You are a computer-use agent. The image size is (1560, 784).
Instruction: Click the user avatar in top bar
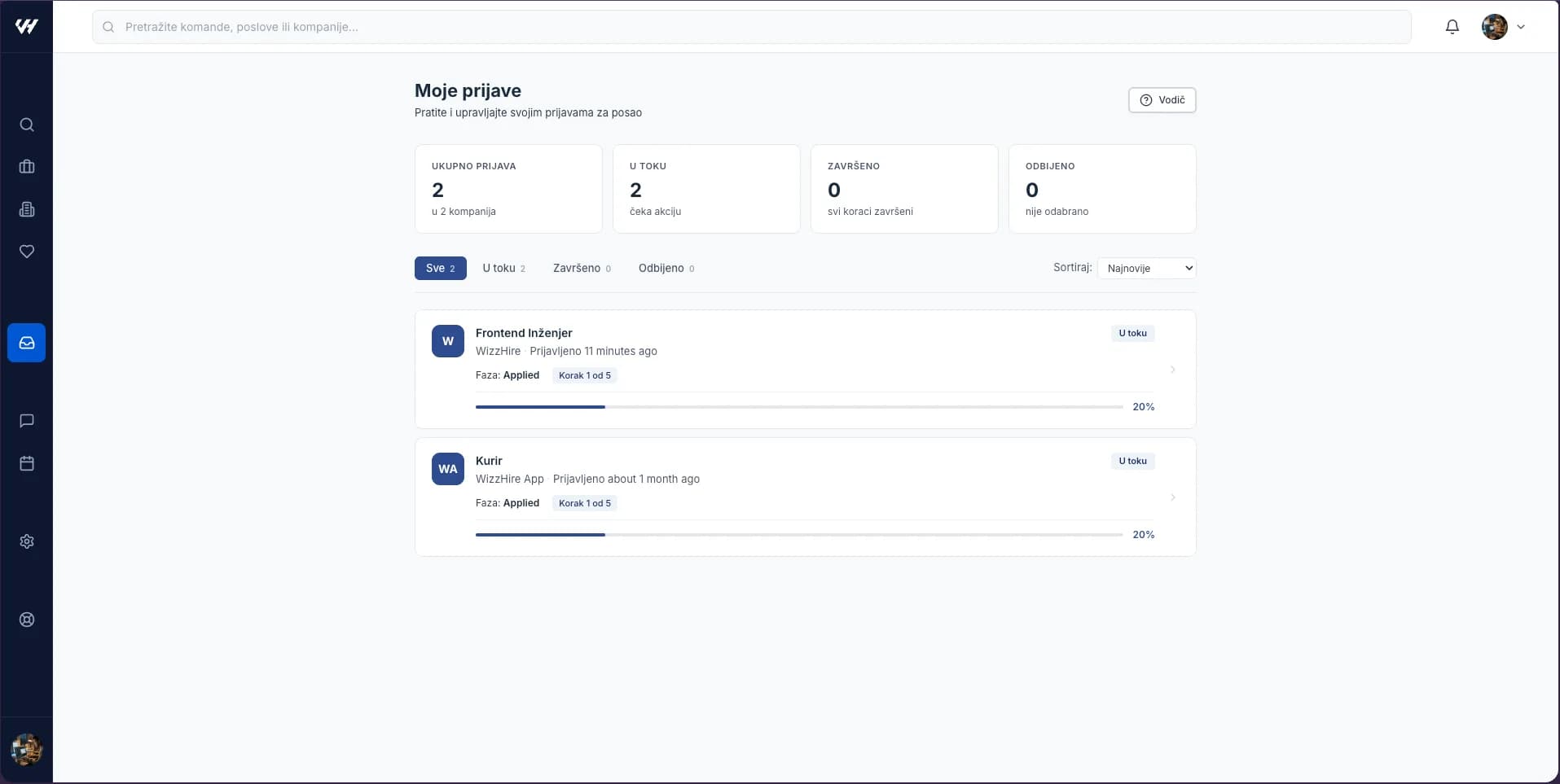[1495, 27]
